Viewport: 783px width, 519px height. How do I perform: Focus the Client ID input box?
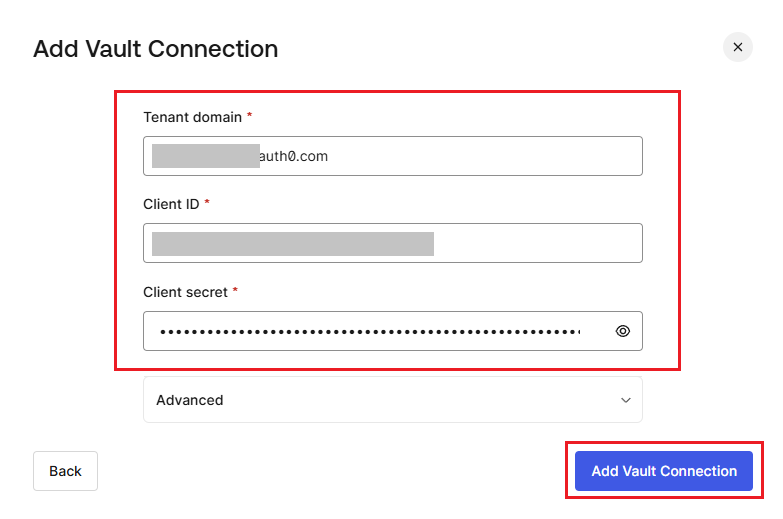(392, 243)
